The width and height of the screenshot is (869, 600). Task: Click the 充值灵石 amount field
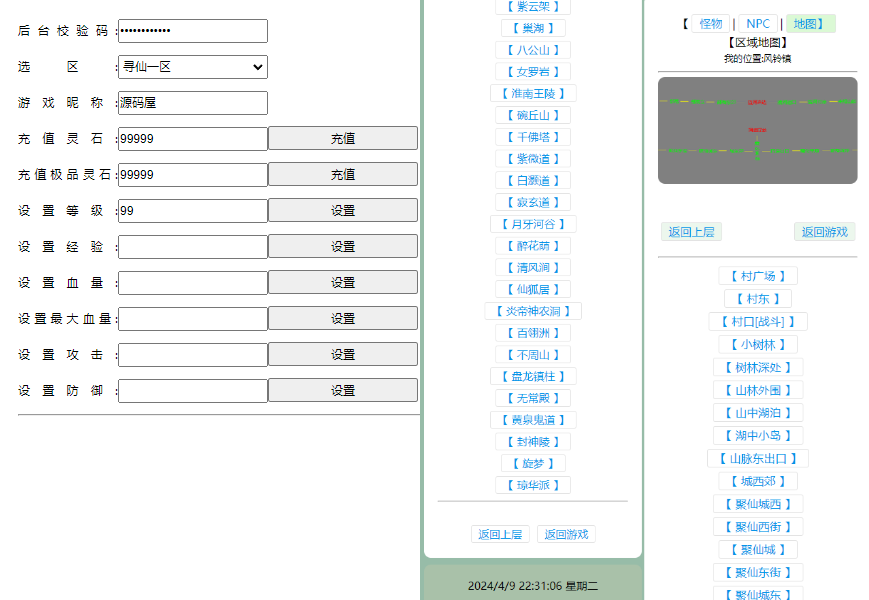pyautogui.click(x=193, y=139)
